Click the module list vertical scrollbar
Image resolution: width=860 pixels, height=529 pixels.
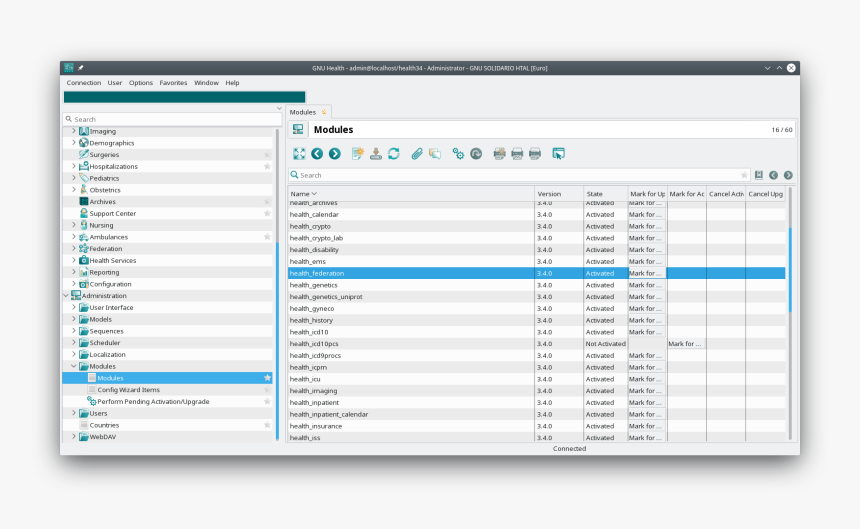pyautogui.click(x=790, y=270)
